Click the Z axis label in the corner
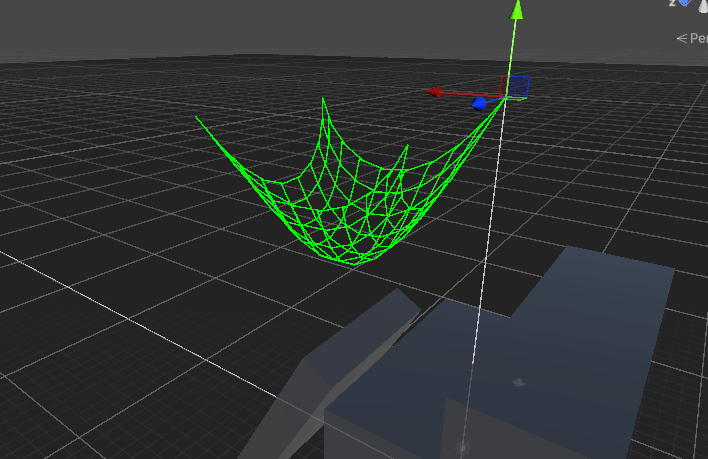 [672, 4]
